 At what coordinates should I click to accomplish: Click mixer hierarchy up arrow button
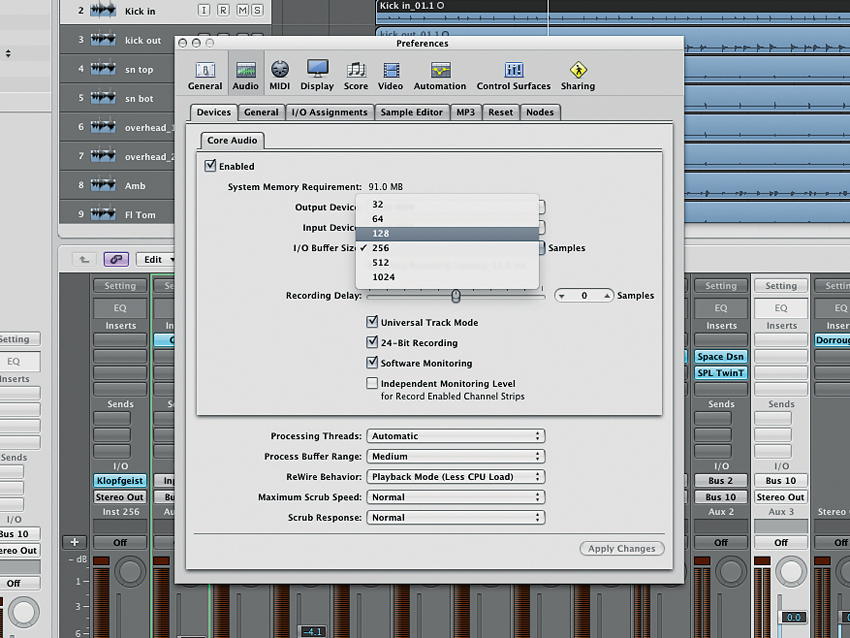tap(84, 259)
